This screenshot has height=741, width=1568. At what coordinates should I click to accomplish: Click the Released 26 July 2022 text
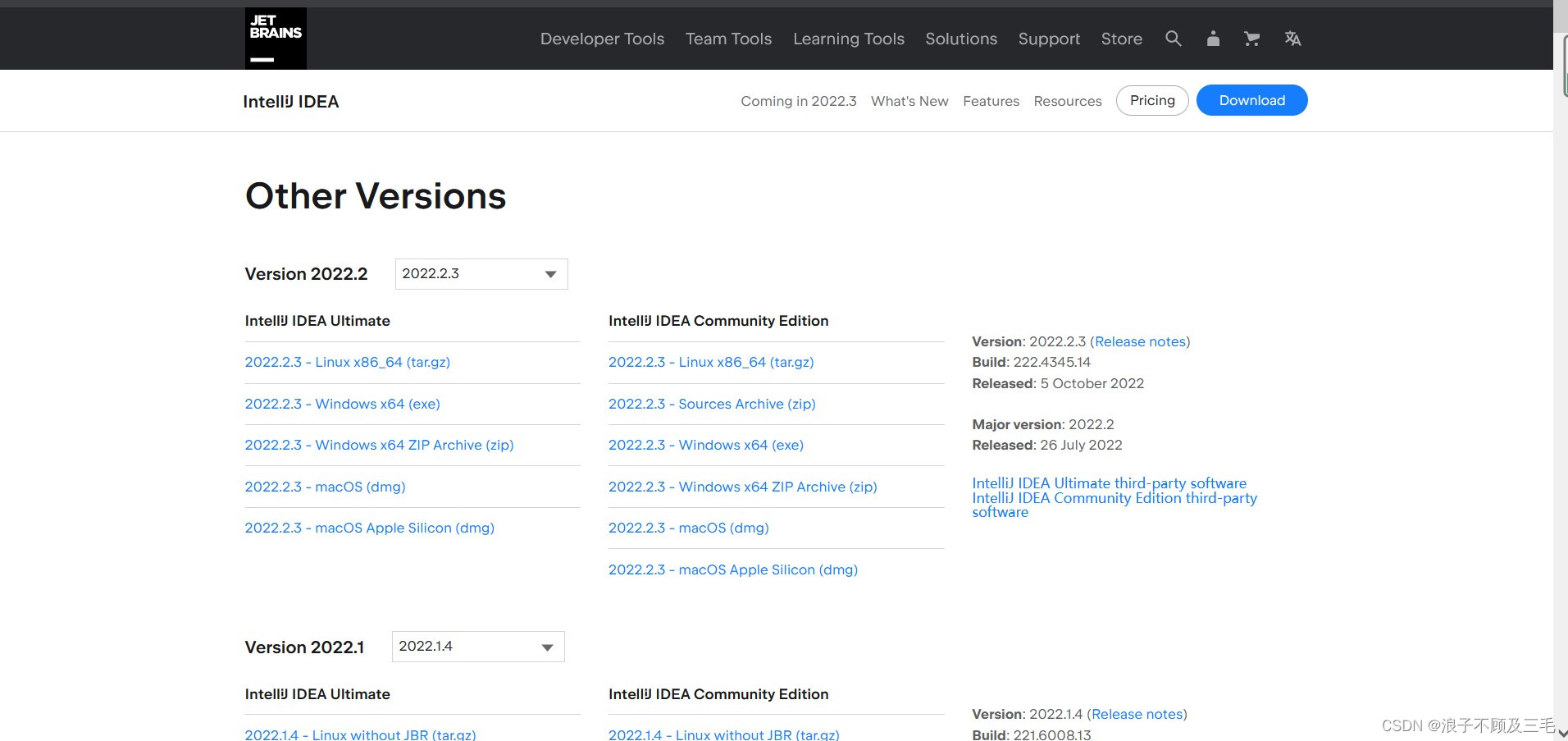pyautogui.click(x=1047, y=445)
